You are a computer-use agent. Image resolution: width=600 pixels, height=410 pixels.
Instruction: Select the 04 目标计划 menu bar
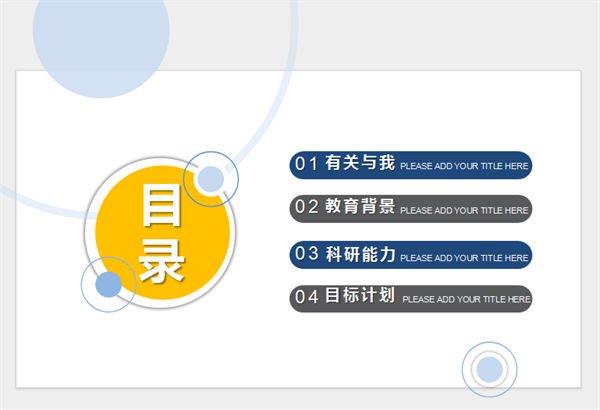tap(411, 299)
